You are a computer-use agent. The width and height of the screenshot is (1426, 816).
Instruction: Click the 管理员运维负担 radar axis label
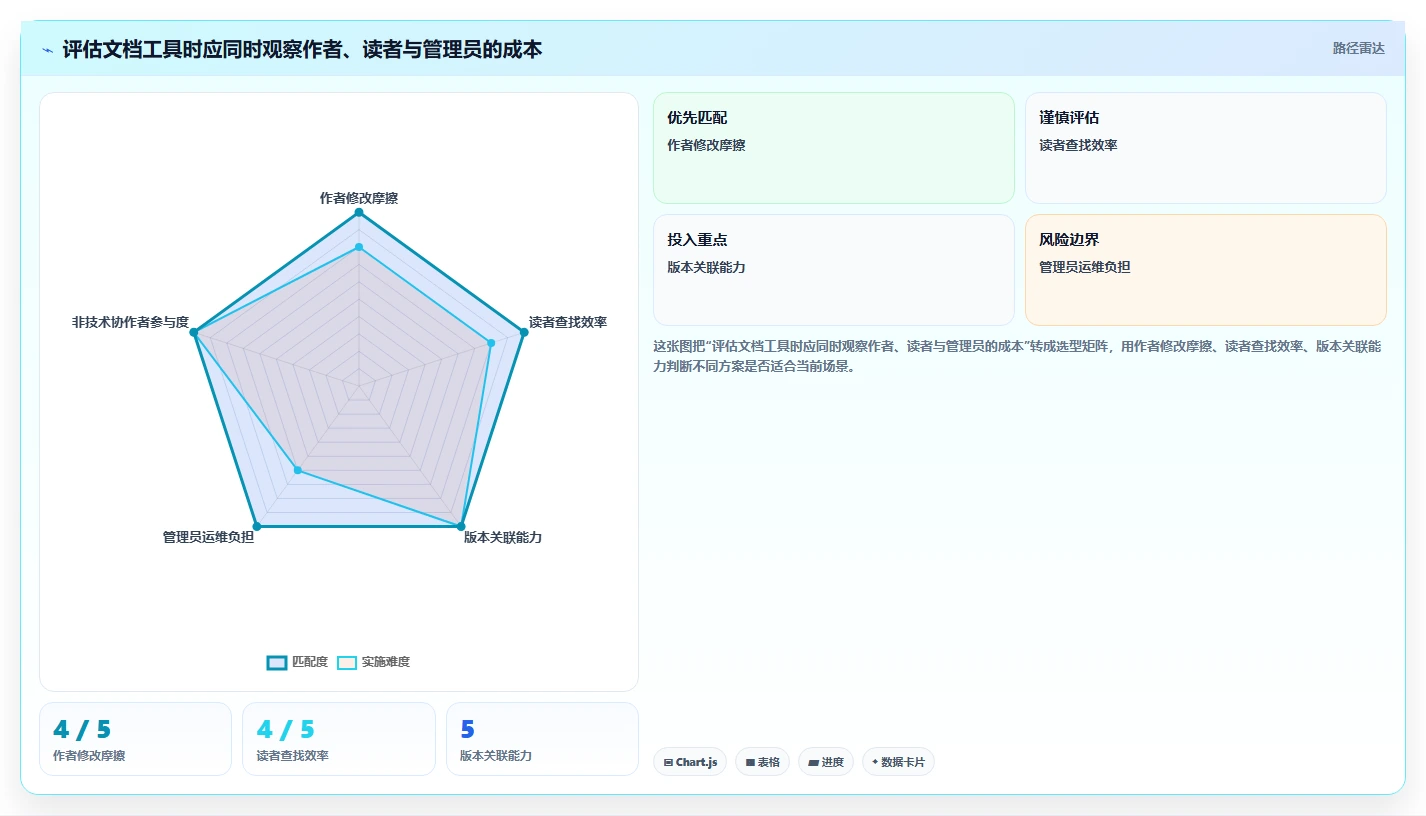point(208,537)
